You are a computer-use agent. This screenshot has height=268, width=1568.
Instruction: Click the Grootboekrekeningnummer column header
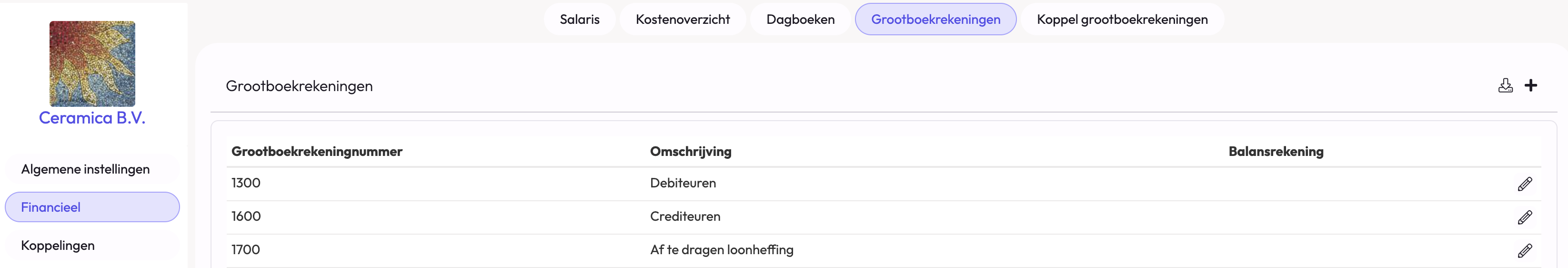(317, 152)
